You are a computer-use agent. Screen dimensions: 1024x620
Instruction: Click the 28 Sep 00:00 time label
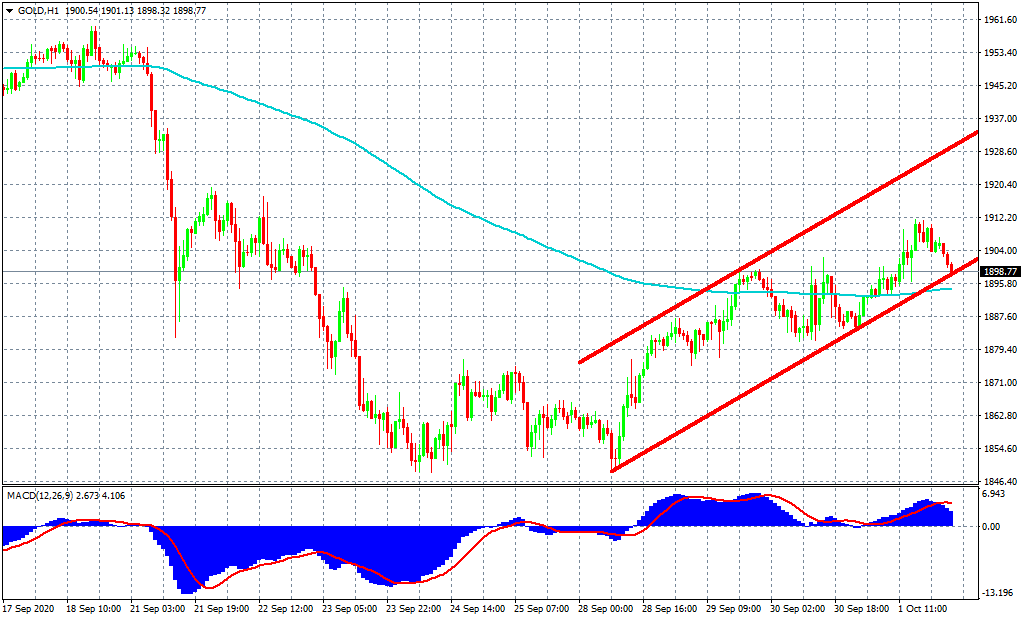606,608
